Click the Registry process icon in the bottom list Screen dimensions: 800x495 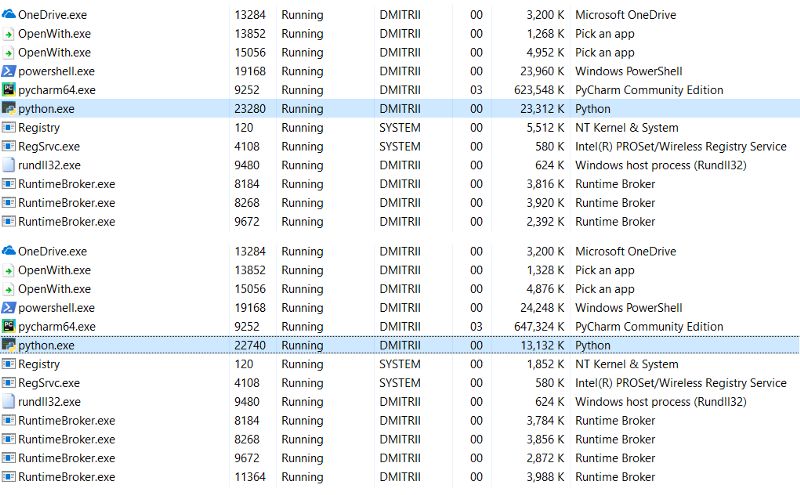(x=9, y=364)
